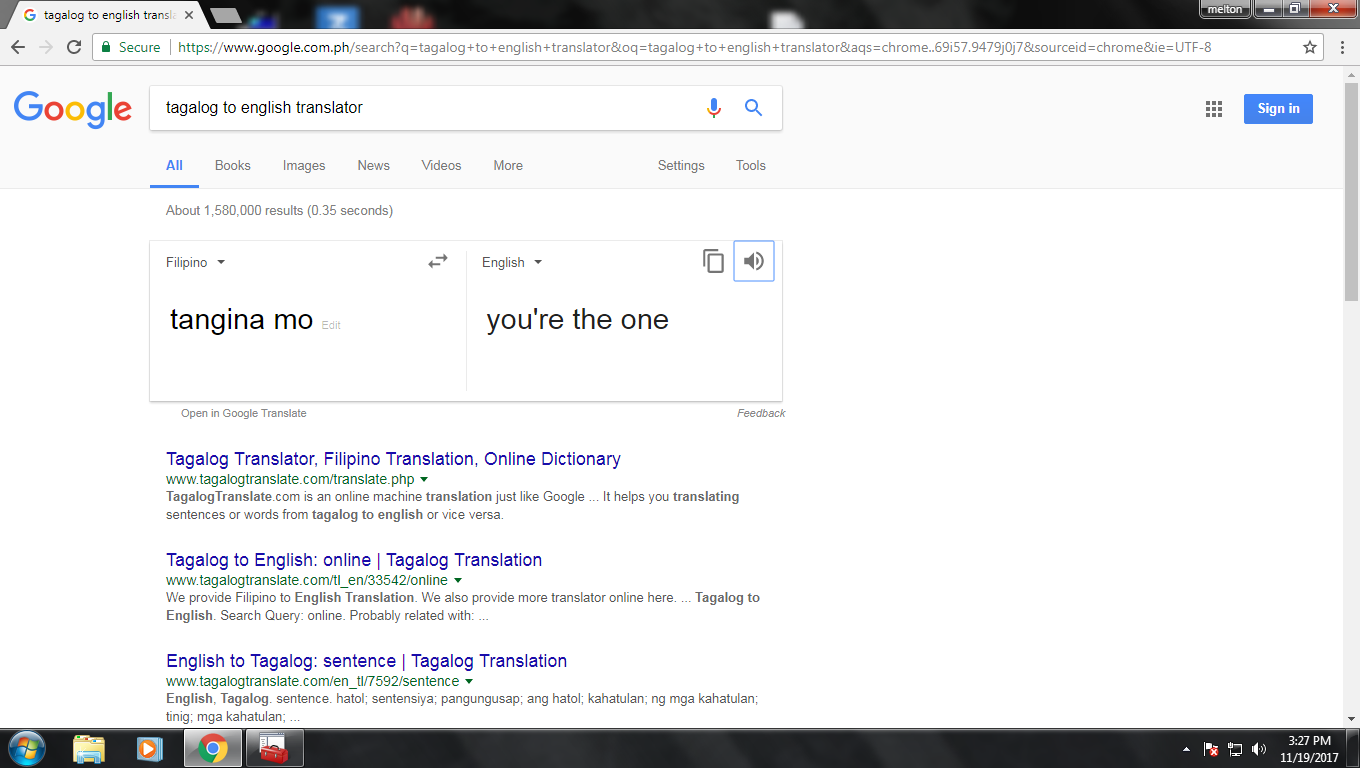Click the Google logo
The height and width of the screenshot is (768, 1360).
click(x=73, y=109)
